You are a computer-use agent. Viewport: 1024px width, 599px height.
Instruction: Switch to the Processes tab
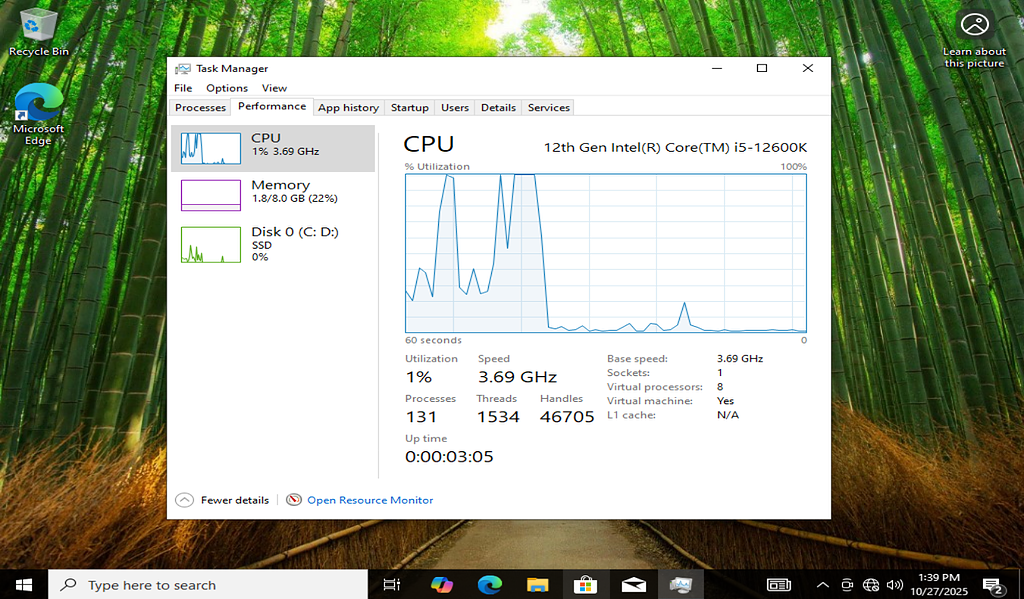[x=200, y=108]
